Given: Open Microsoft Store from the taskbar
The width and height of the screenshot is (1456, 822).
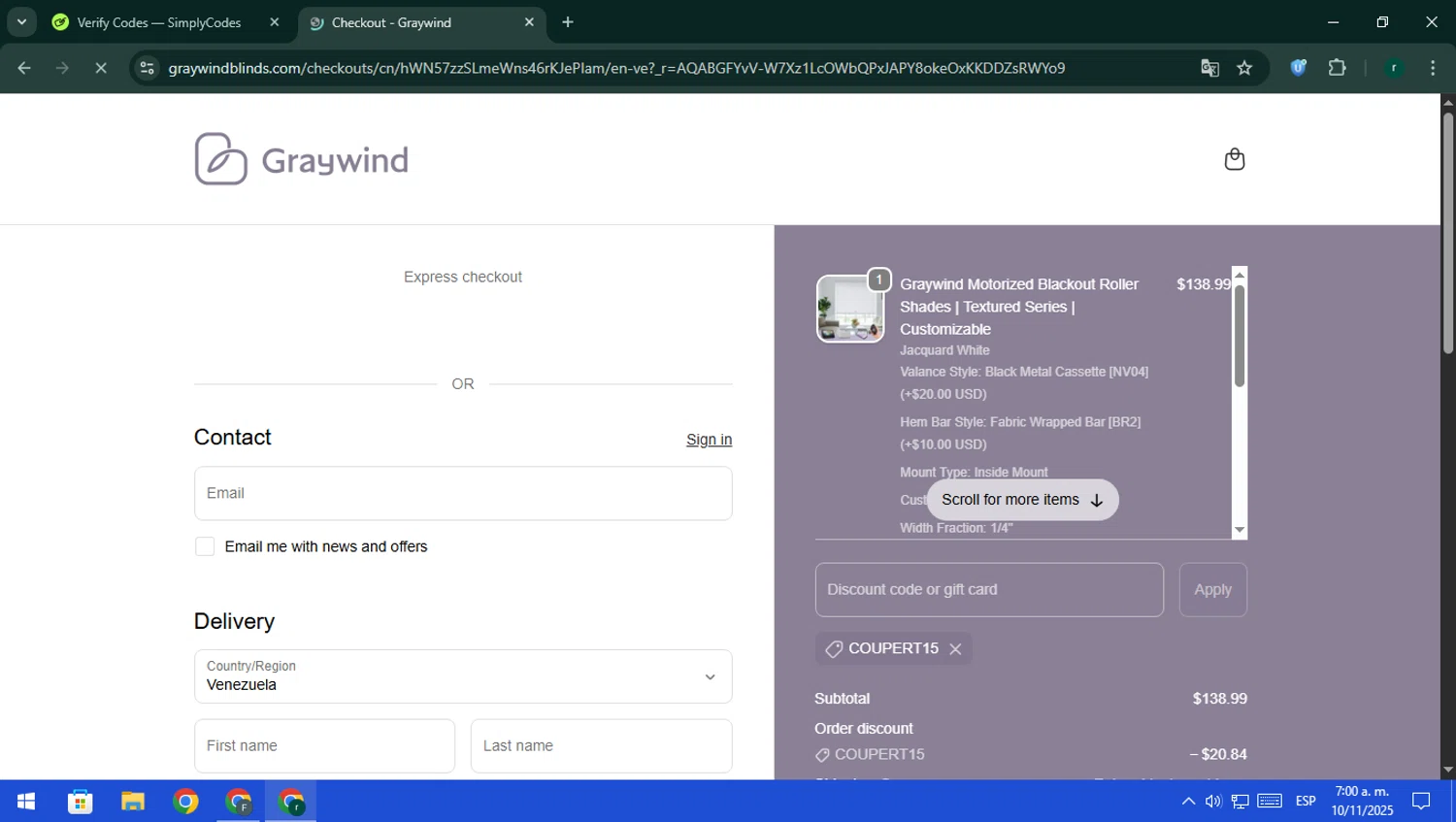Looking at the screenshot, I should pos(80,802).
